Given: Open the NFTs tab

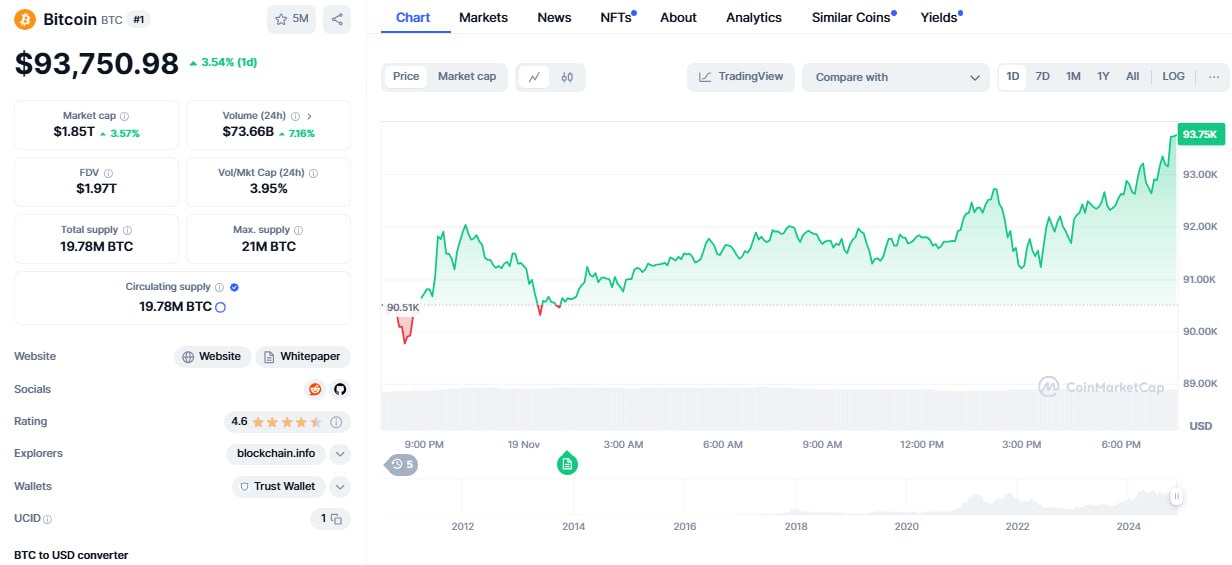Looking at the screenshot, I should pos(617,17).
